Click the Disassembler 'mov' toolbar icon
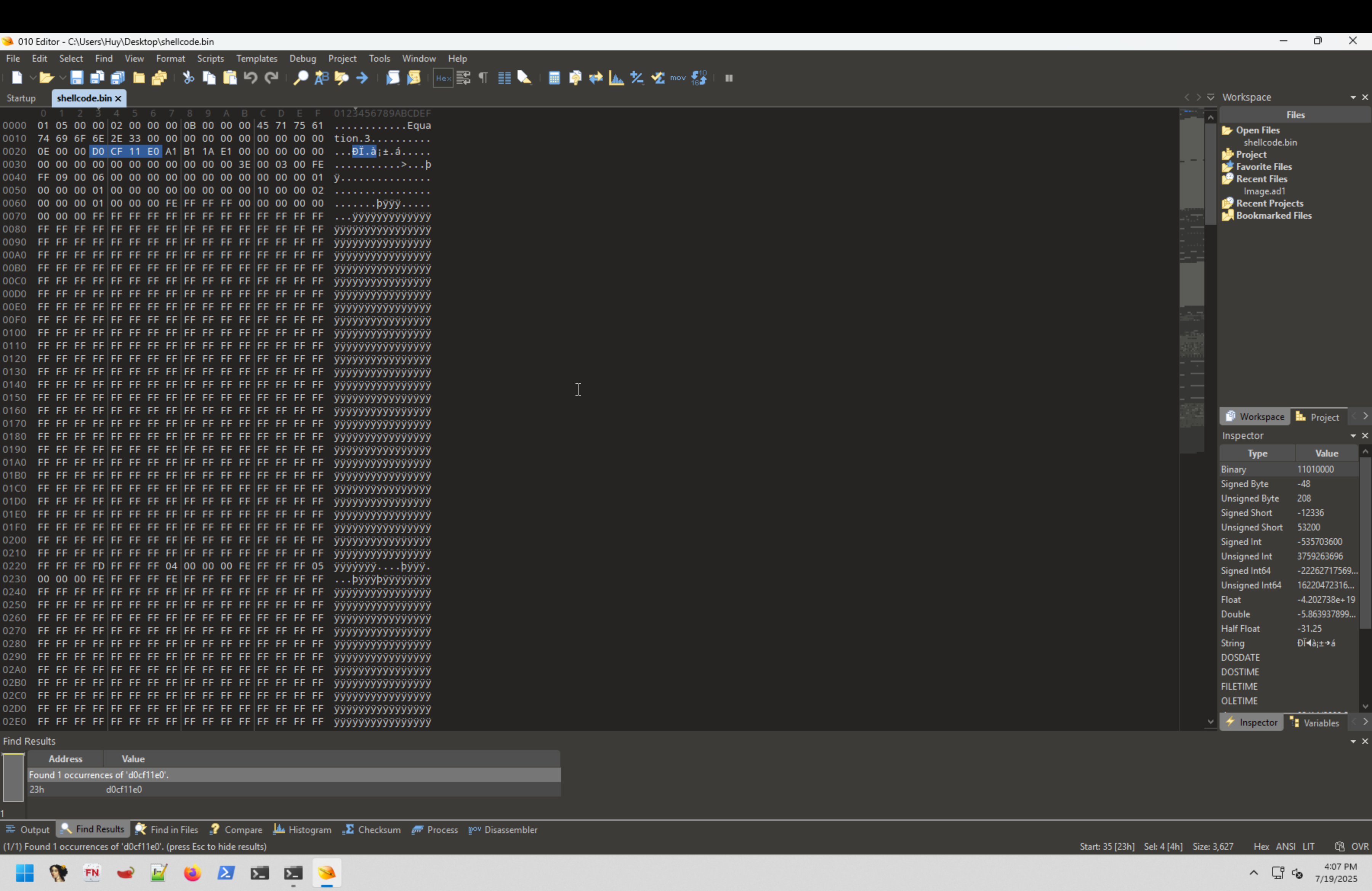The width and height of the screenshot is (1372, 891). tap(678, 78)
